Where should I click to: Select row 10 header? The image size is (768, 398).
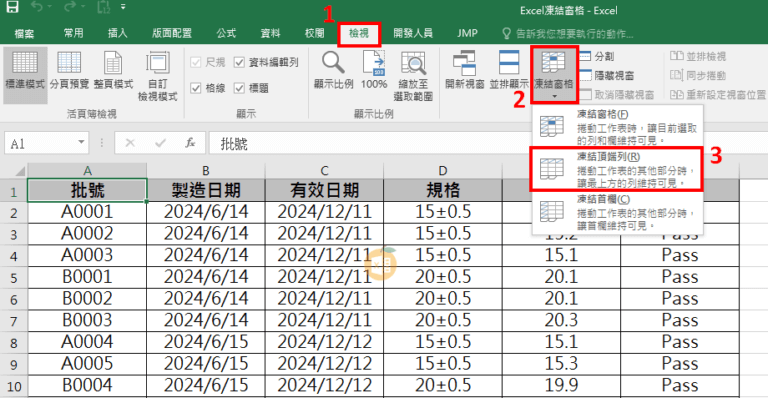tap(14, 386)
